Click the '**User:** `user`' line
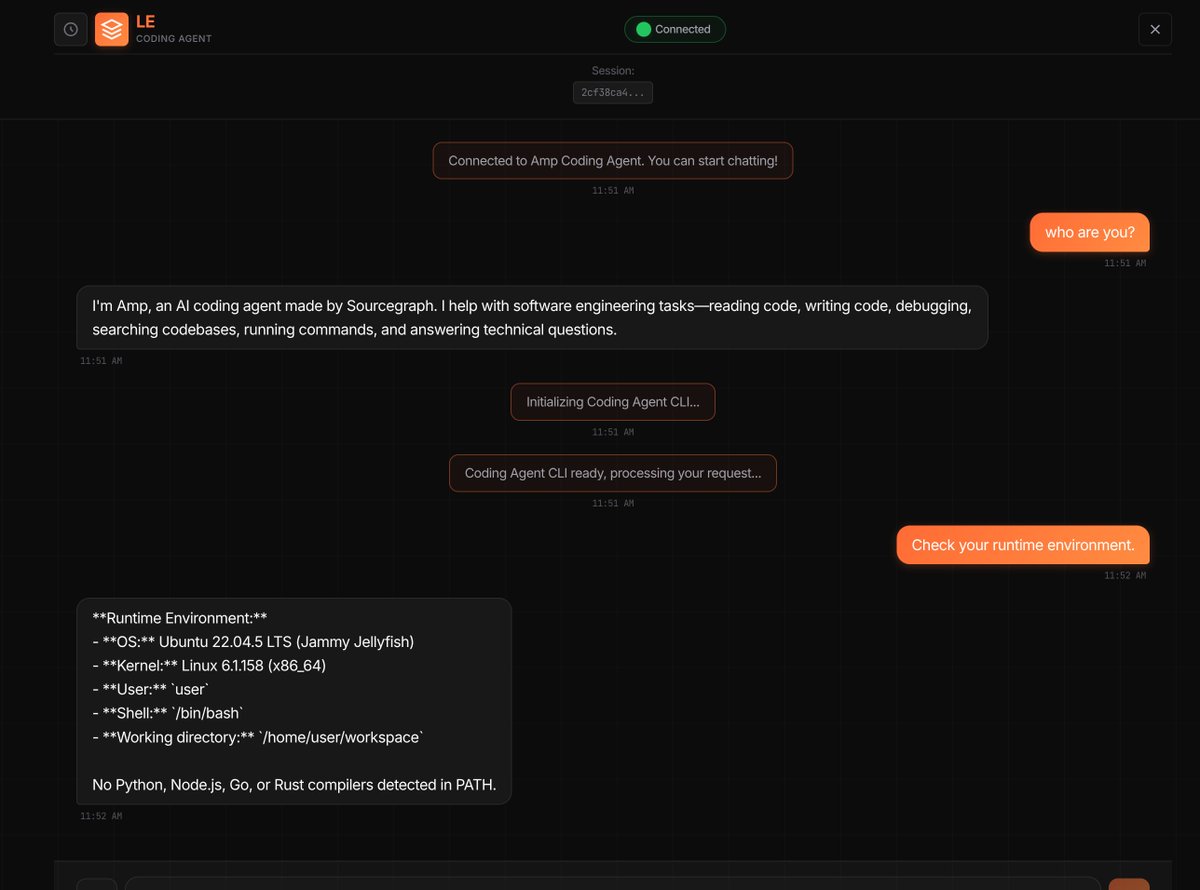Image resolution: width=1200 pixels, height=890 pixels. tap(152, 689)
